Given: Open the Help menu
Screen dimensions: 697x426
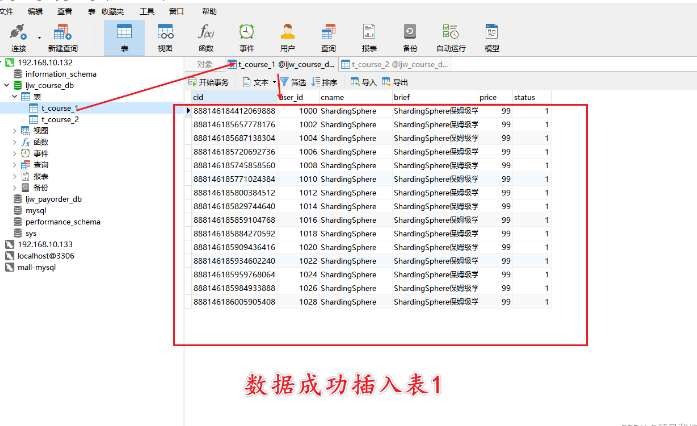Looking at the screenshot, I should [209, 11].
